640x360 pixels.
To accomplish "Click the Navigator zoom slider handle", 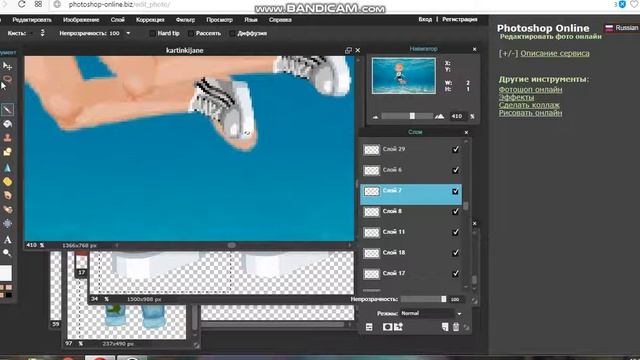I will click(x=412, y=116).
